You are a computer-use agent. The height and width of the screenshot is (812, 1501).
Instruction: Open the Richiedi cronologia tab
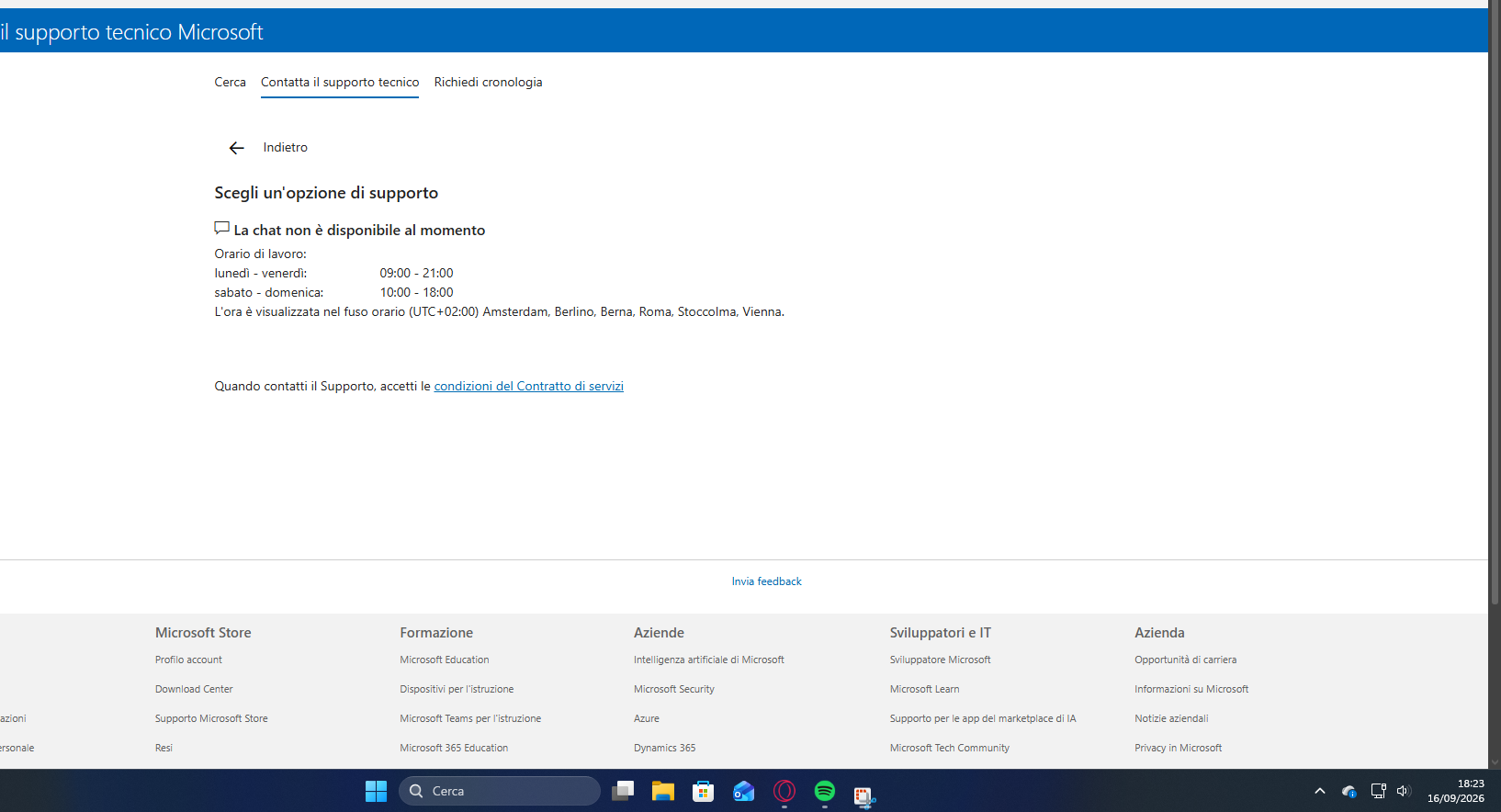tap(489, 82)
